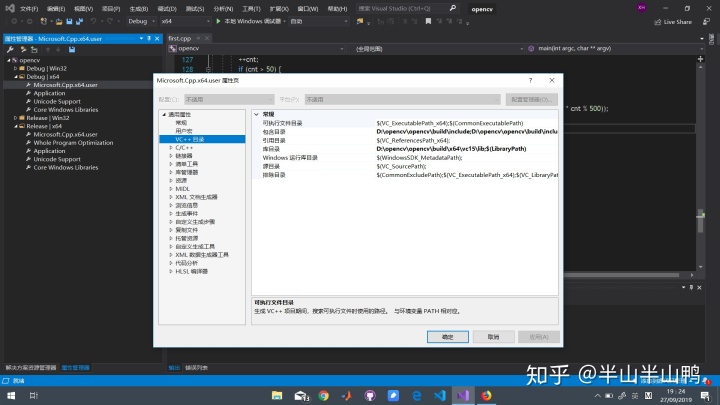The image size is (720, 405).
Task: Click the wrench icon in Property Manager toolbar
Action: coord(10,49)
